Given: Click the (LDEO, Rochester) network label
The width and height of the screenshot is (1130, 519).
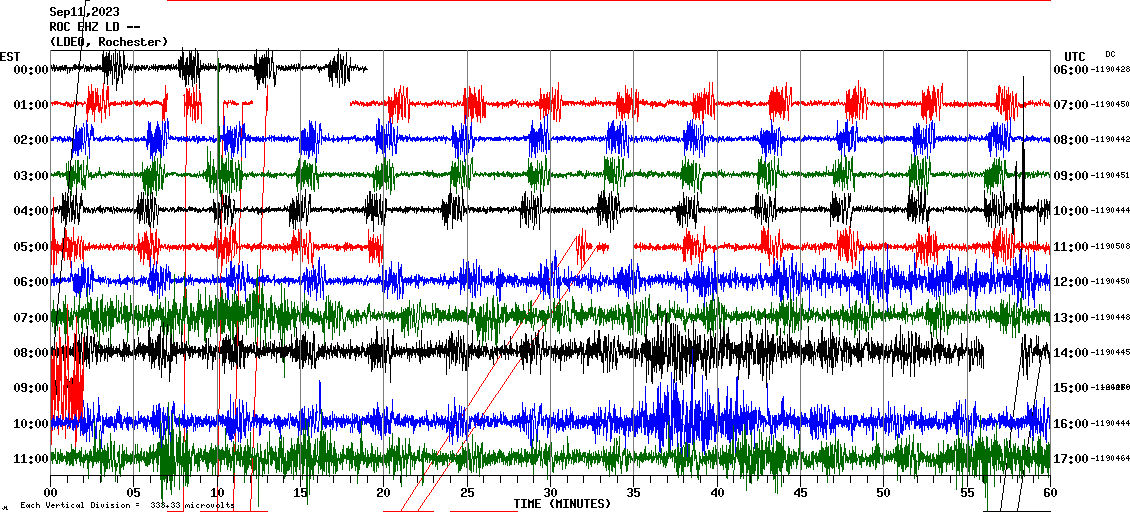Looking at the screenshot, I should pyautogui.click(x=108, y=42).
